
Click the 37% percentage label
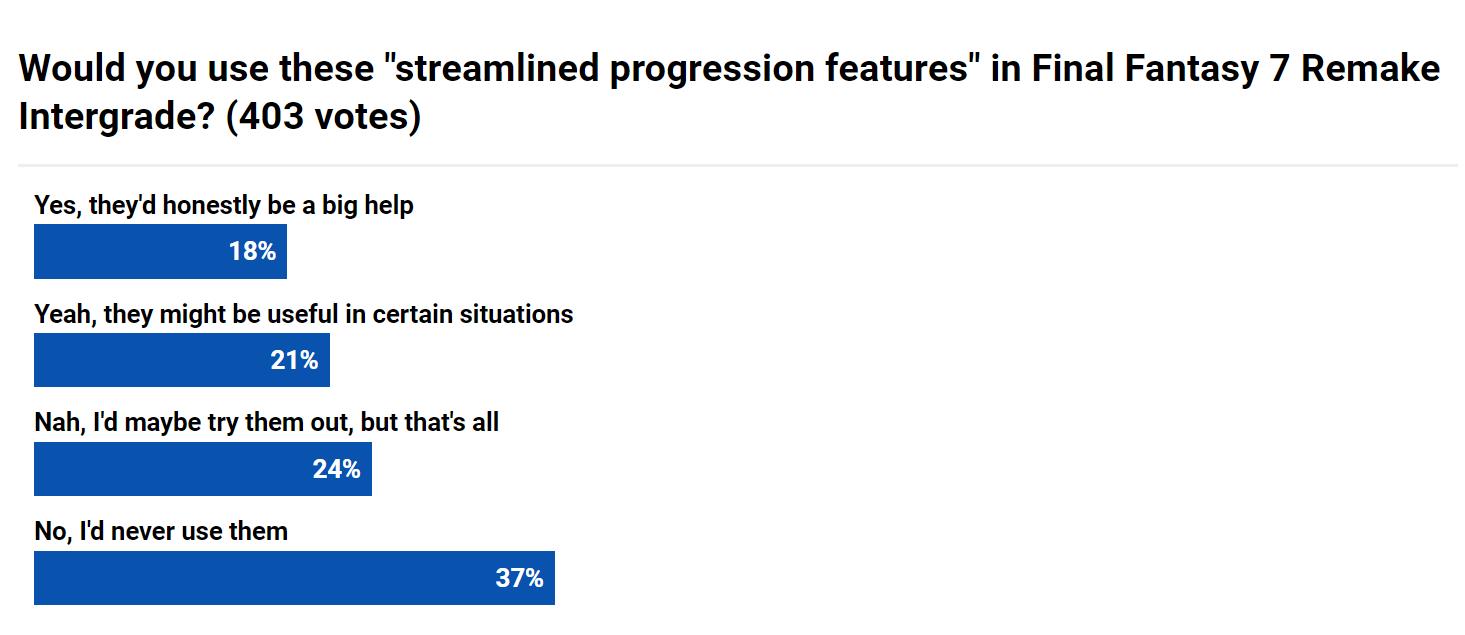click(519, 578)
